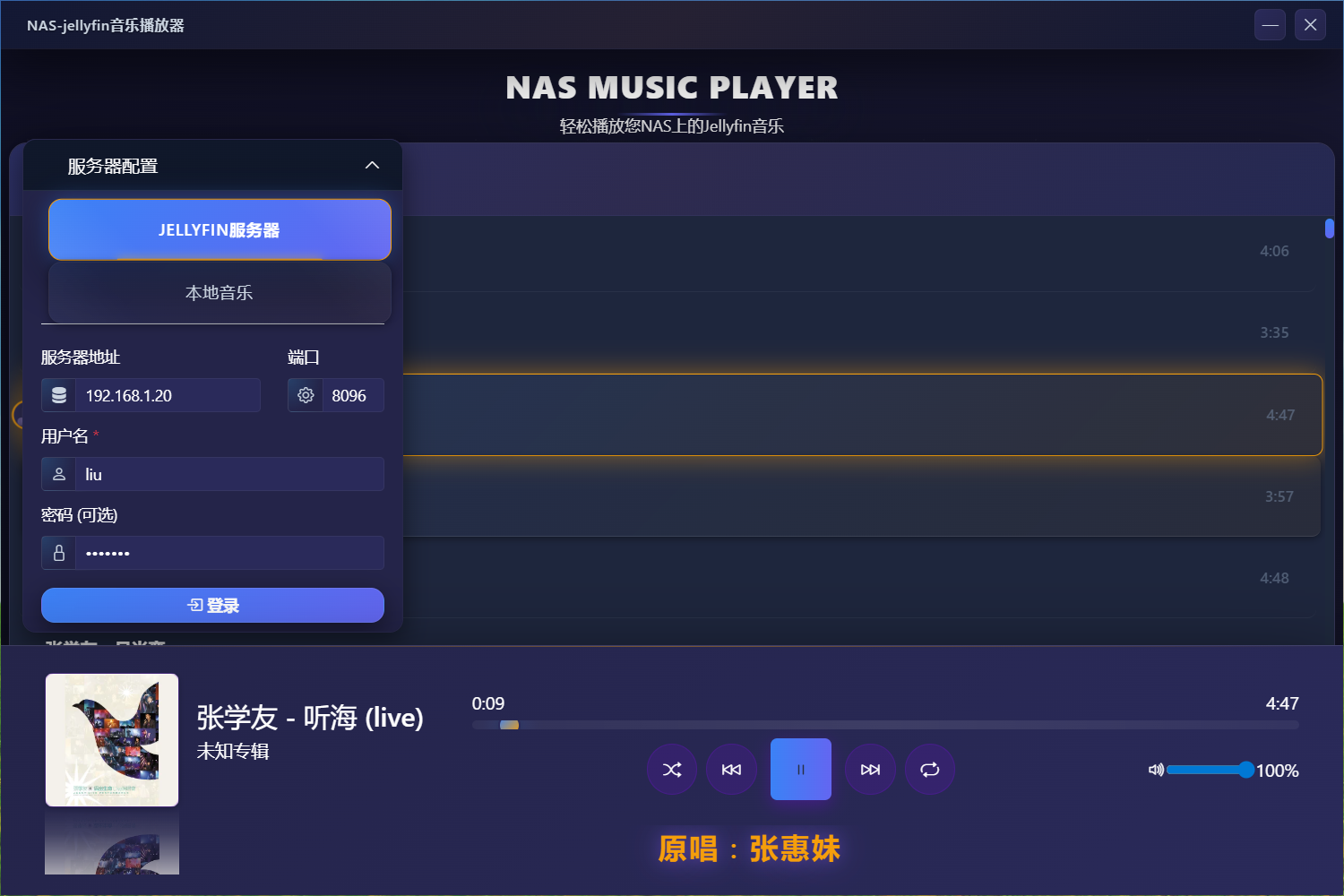Click the song title 张学友 - 听海 (live)

coord(310,717)
